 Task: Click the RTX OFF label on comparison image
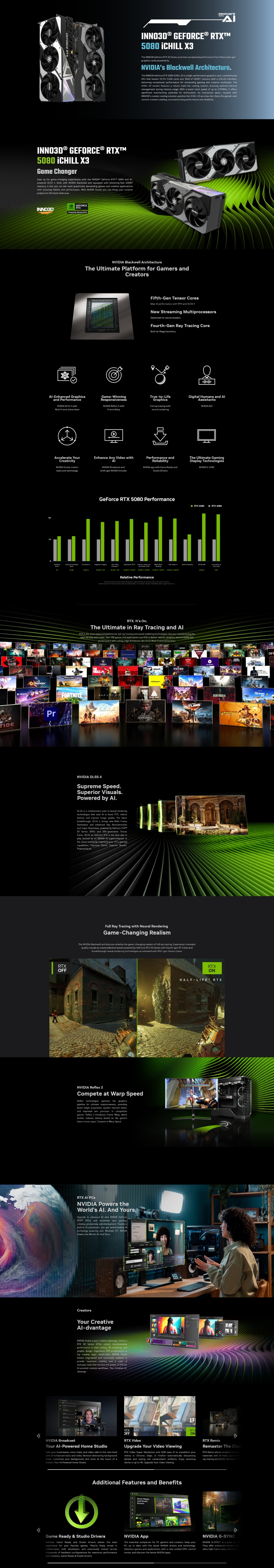pos(62,967)
